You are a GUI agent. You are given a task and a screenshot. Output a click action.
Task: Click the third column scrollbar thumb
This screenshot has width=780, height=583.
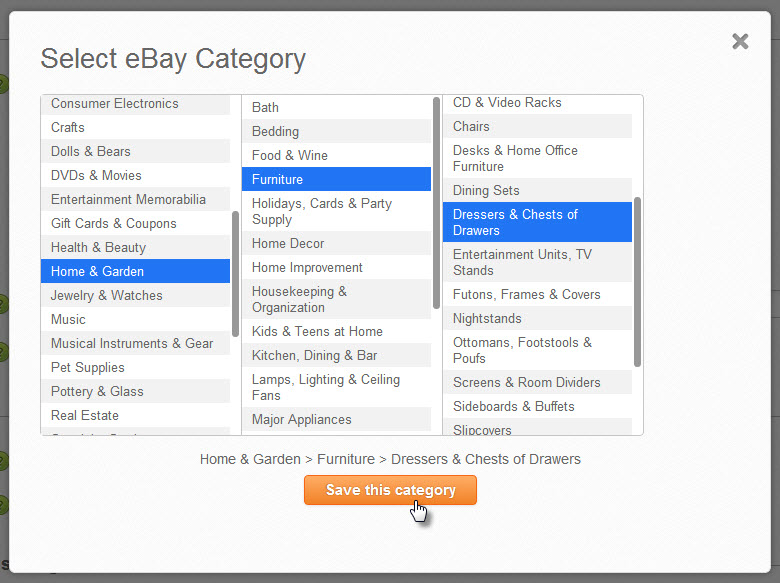coord(637,282)
